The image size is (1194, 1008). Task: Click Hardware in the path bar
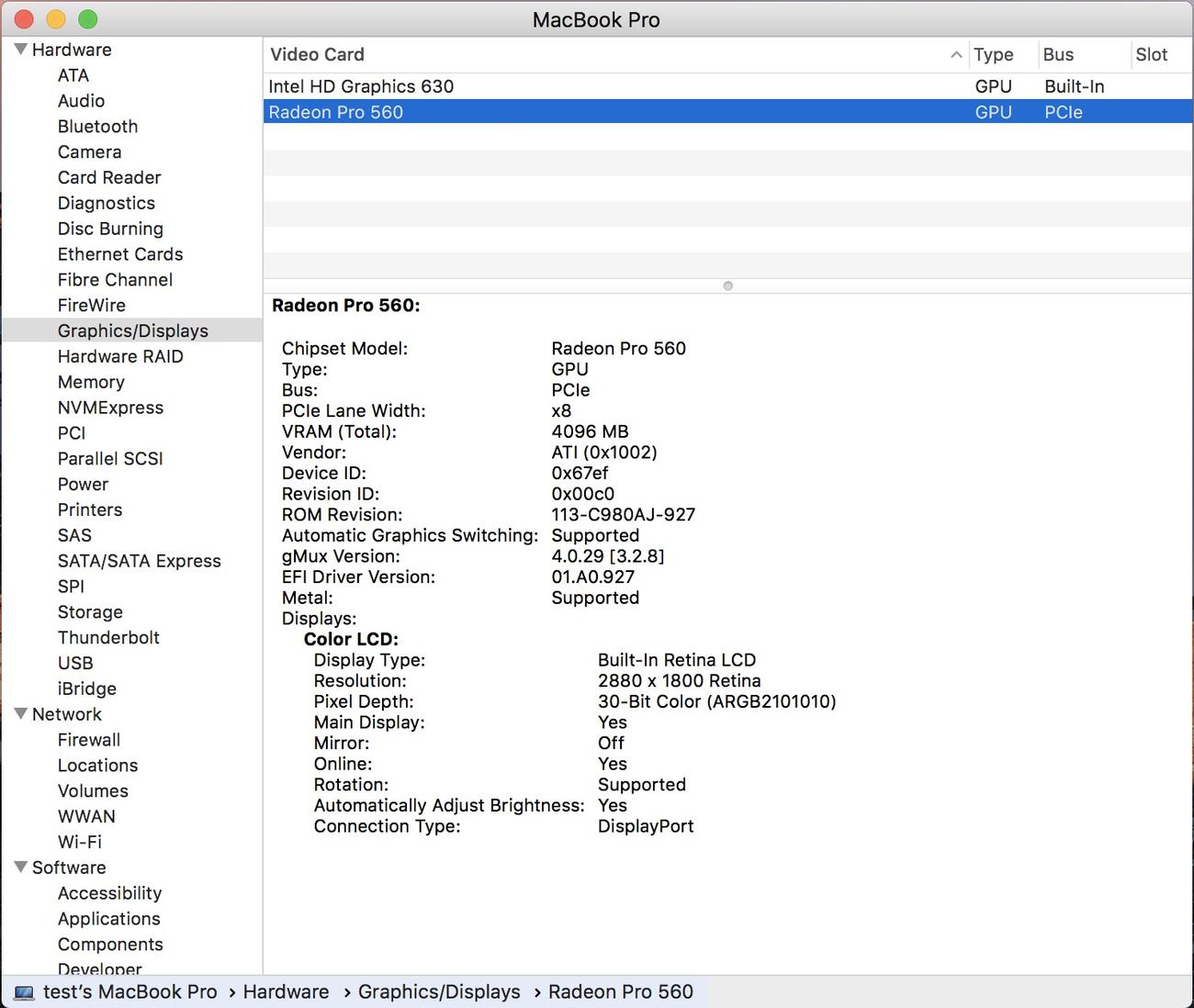pyautogui.click(x=286, y=992)
